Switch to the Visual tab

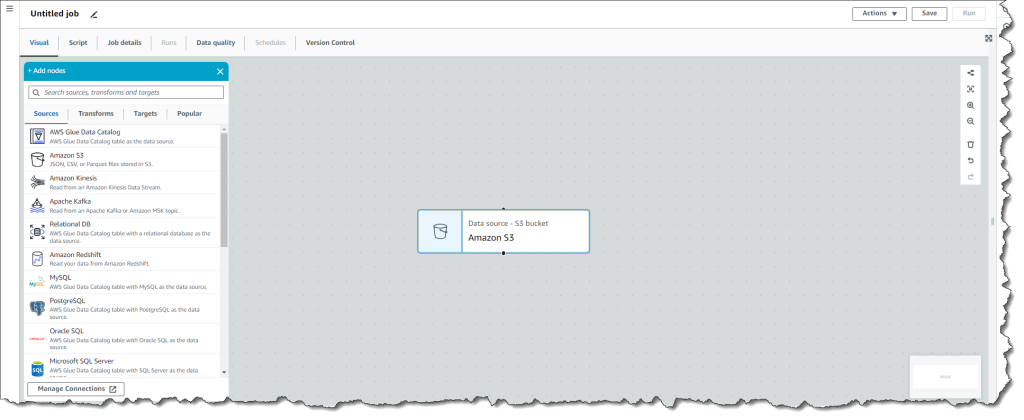[x=39, y=42]
